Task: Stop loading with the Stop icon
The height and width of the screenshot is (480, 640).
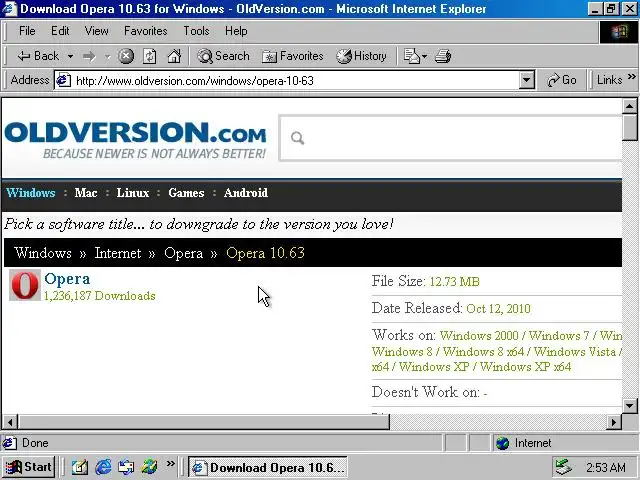Action: click(126, 56)
